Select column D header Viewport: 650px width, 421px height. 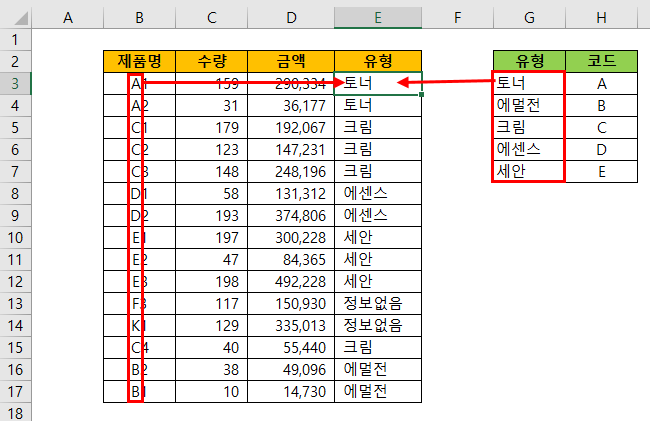tap(291, 18)
